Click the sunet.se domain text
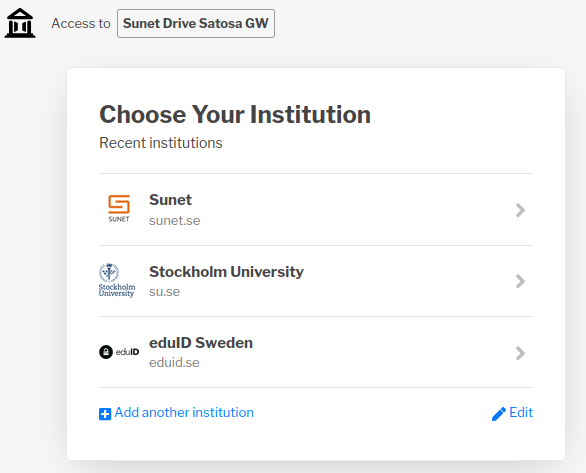 175,220
